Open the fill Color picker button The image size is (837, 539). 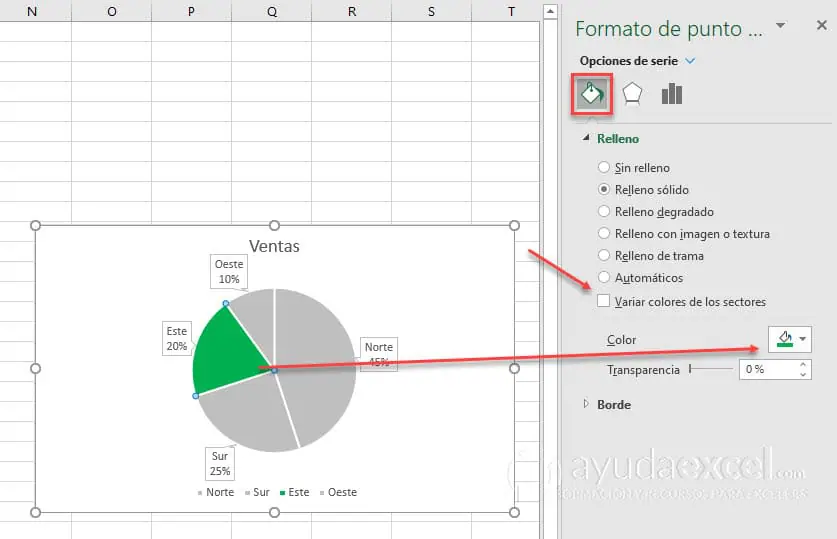(789, 339)
